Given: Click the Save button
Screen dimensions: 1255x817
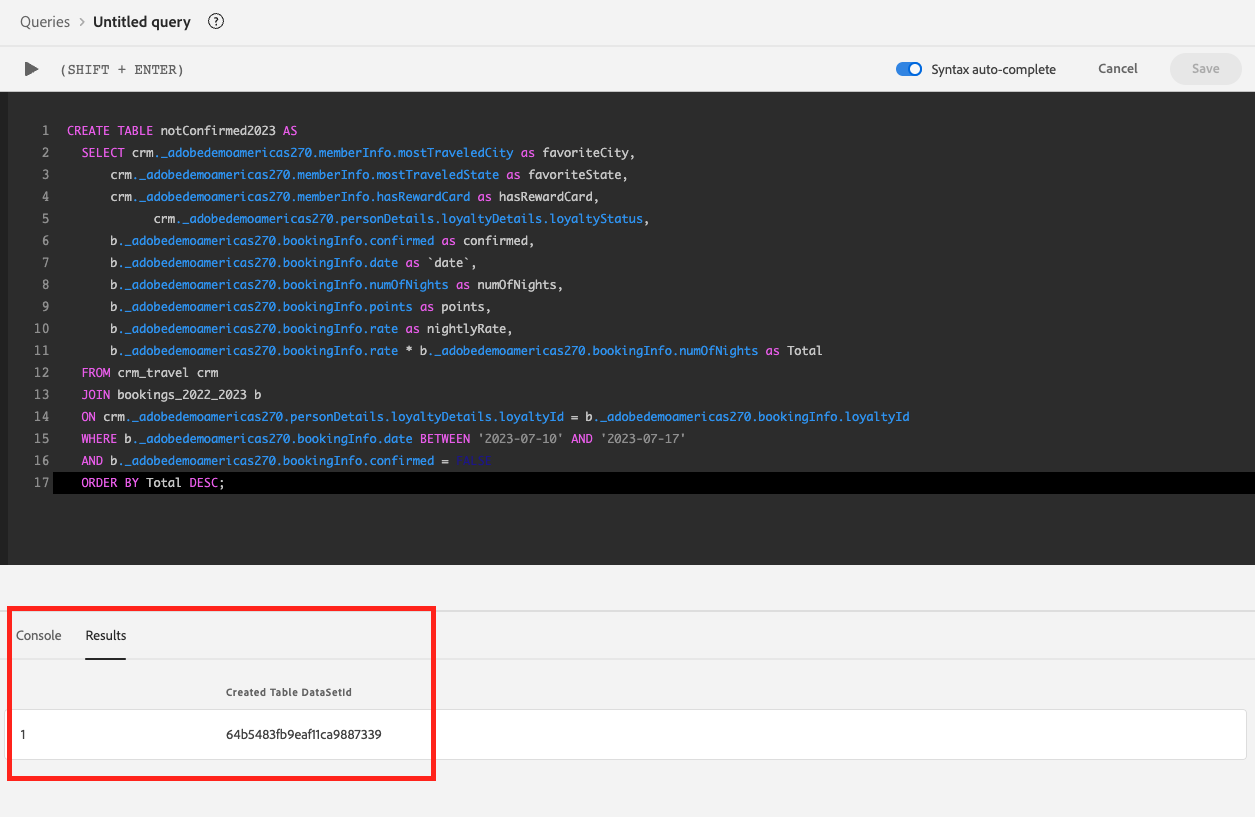Looking at the screenshot, I should point(1206,69).
